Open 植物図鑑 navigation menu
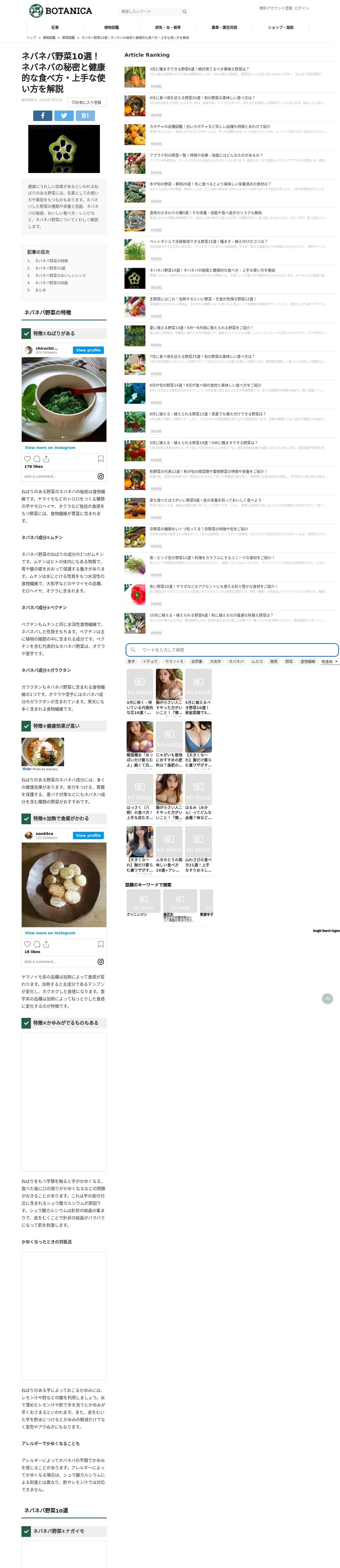Image resolution: width=340 pixels, height=1568 pixels. 111,27
